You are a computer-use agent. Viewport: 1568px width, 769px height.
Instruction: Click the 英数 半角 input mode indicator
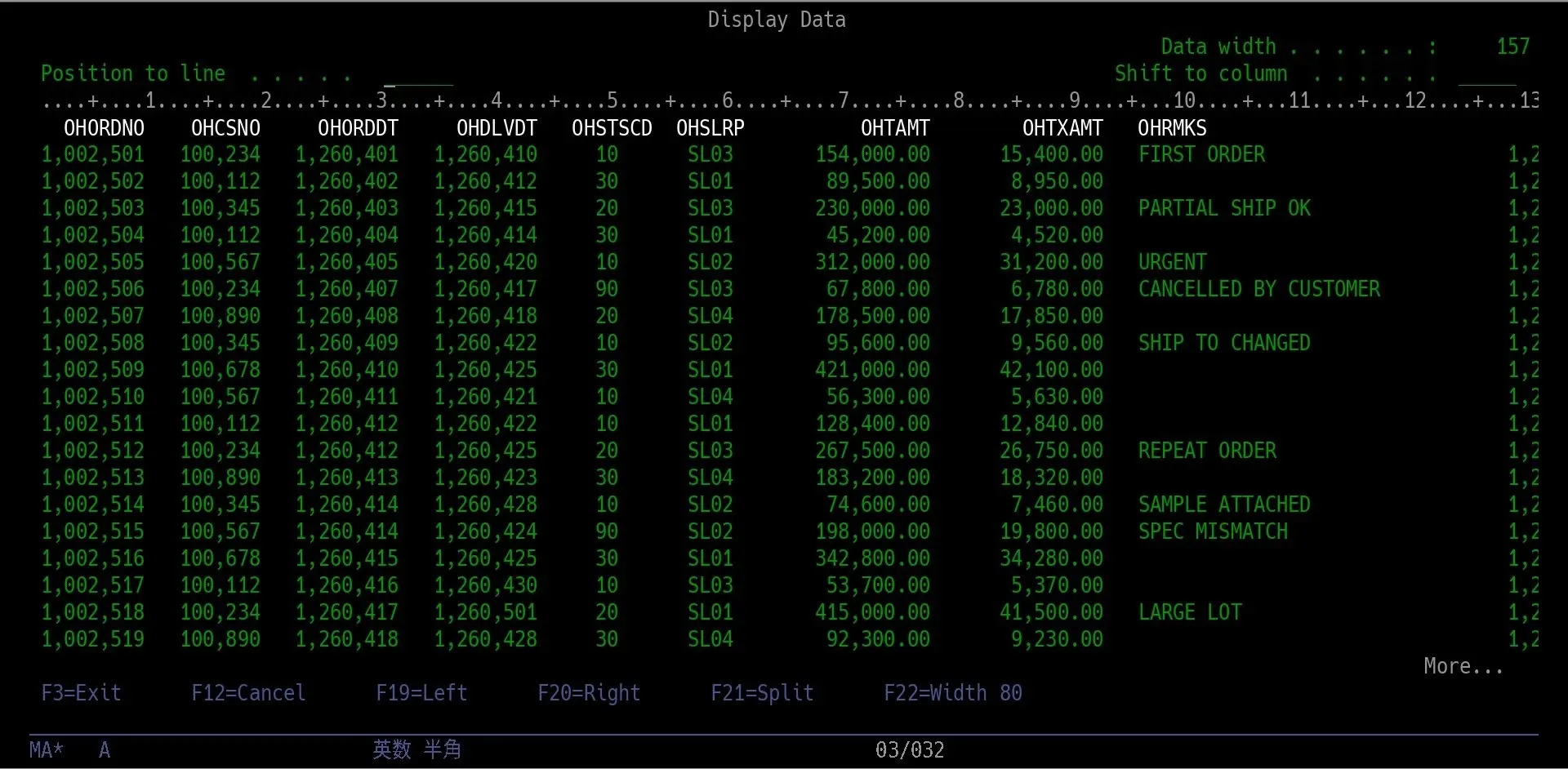pyautogui.click(x=417, y=749)
